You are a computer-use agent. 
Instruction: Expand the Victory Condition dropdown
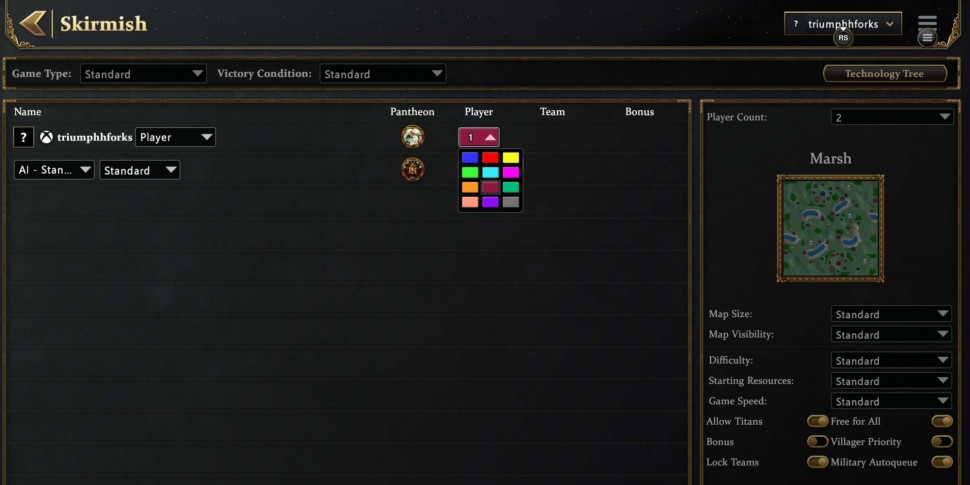click(x=382, y=74)
